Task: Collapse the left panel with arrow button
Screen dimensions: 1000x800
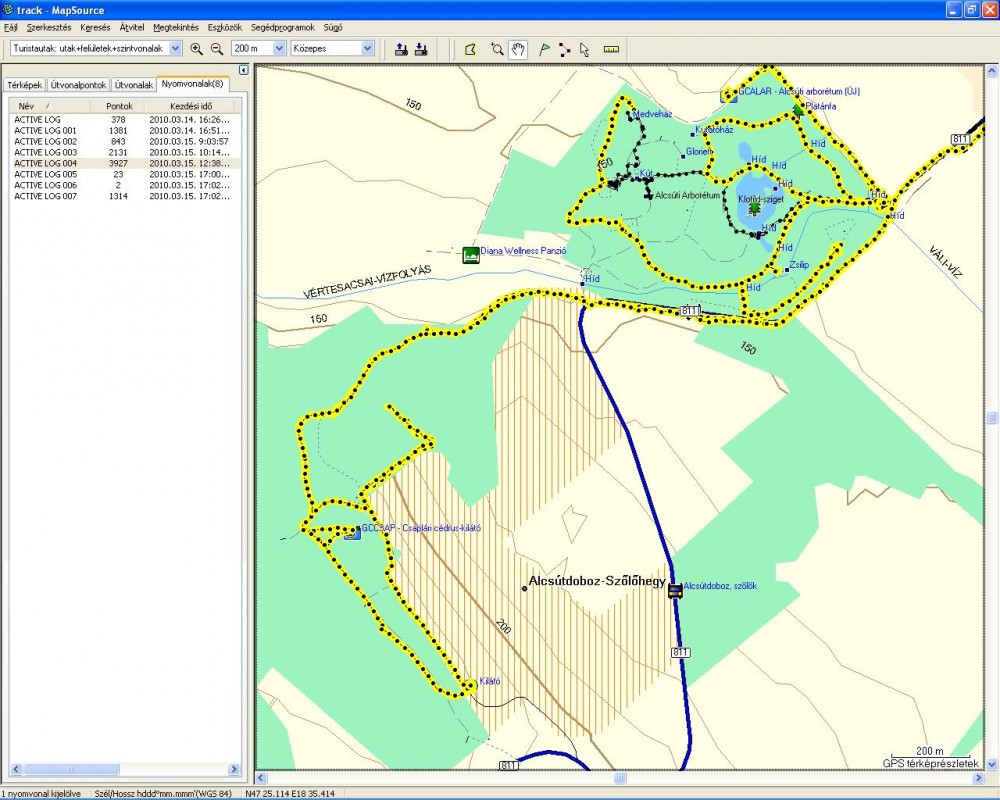Action: point(243,70)
